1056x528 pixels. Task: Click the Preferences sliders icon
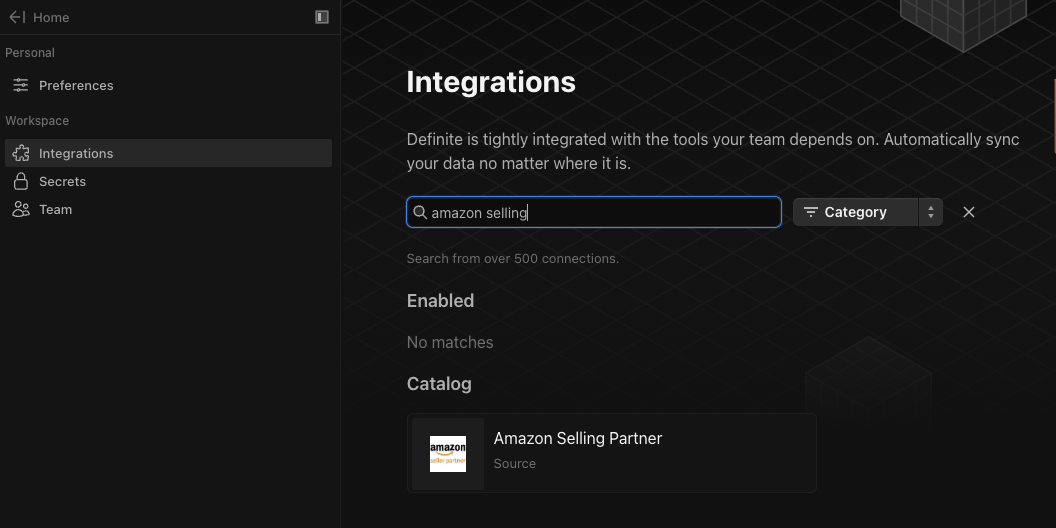point(21,86)
